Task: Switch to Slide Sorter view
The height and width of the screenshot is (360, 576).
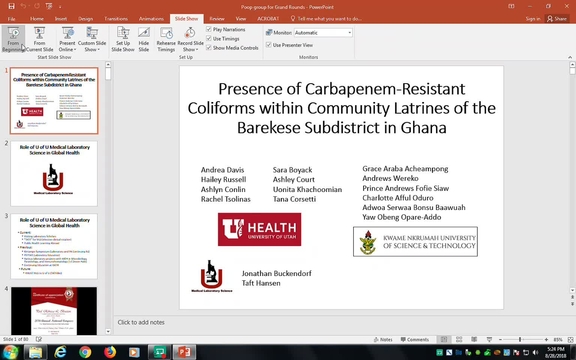Action: 459,339
